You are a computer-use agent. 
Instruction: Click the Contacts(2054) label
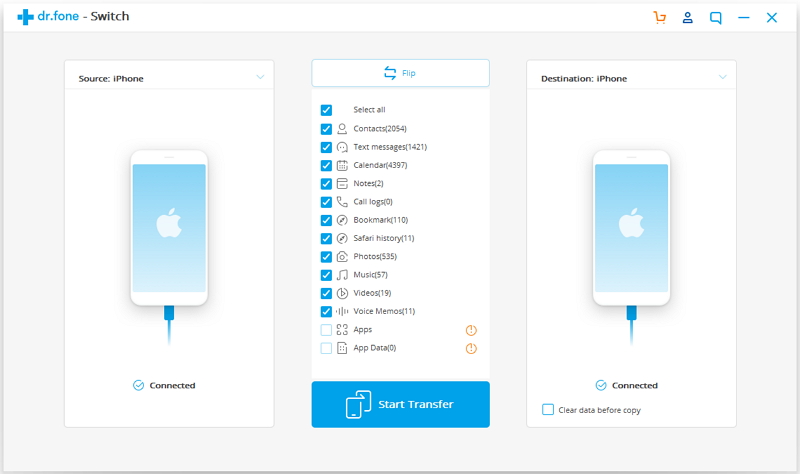pos(380,129)
